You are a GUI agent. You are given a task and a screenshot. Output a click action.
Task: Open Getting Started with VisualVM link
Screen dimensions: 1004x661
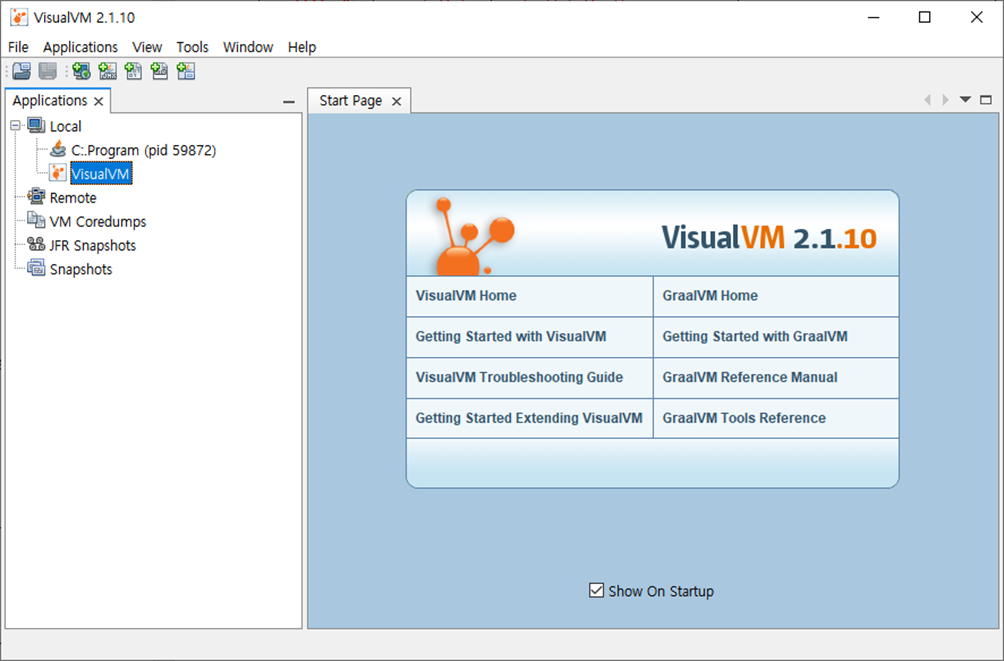[511, 336]
